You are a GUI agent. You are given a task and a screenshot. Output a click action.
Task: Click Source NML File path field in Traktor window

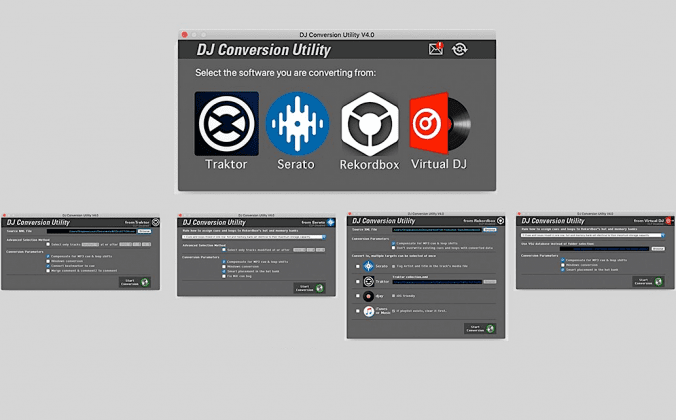click(91, 231)
